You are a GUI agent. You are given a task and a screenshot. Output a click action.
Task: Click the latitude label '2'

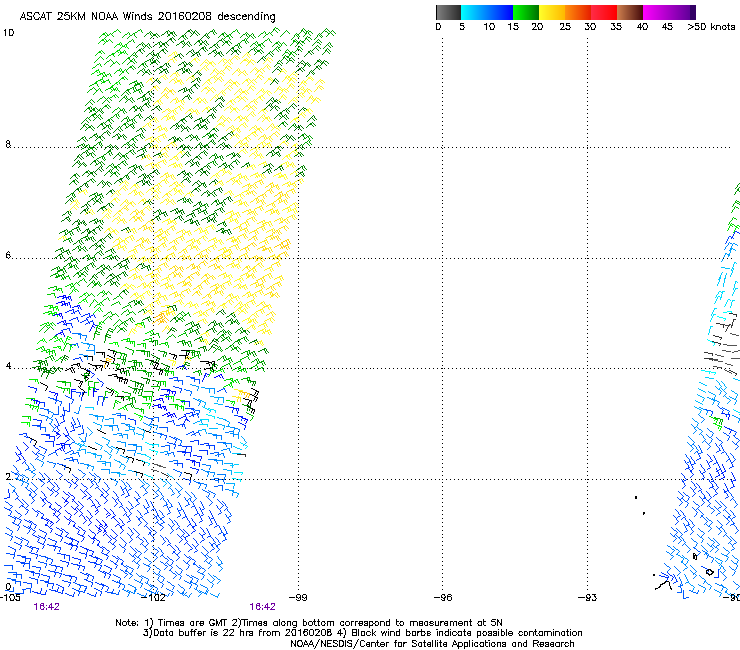pos(8,477)
